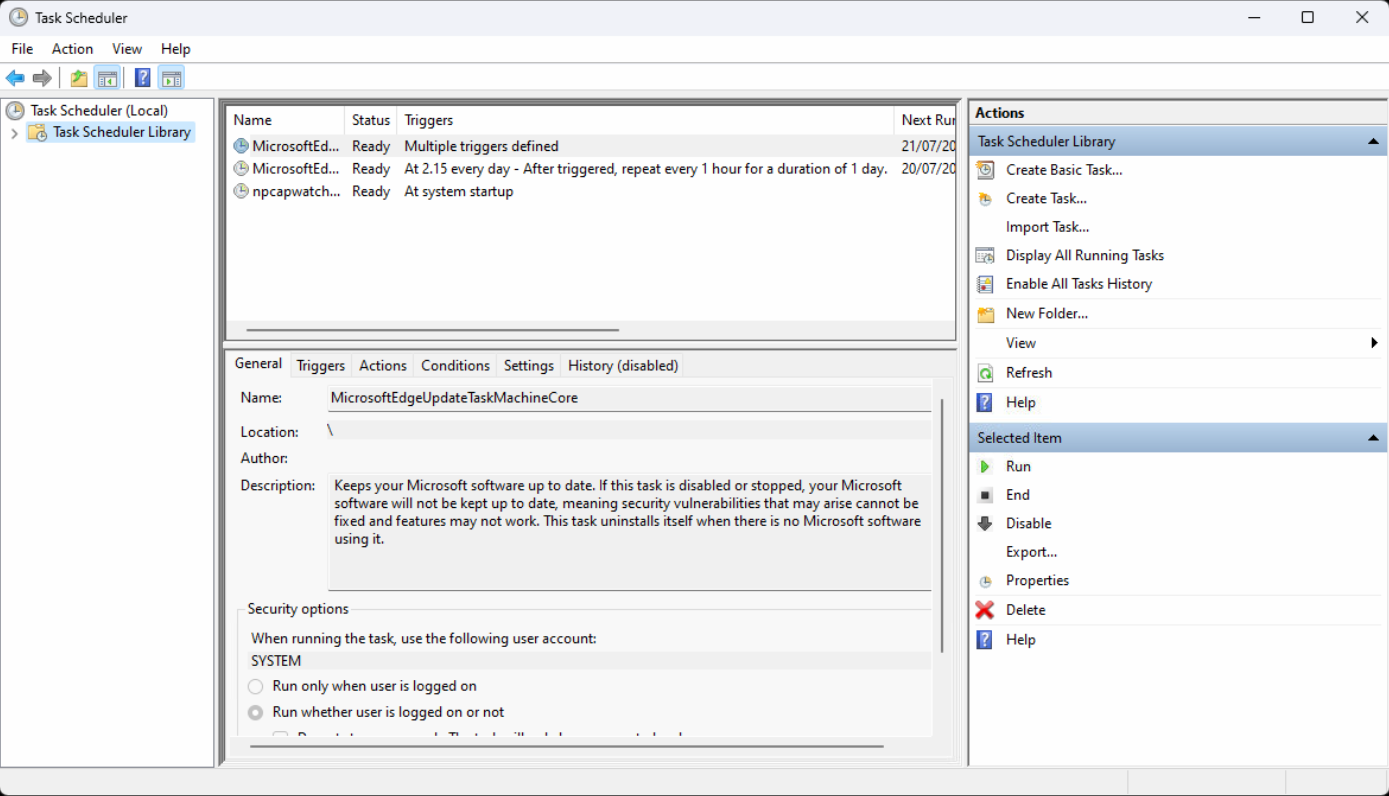The image size is (1389, 796).
Task: Open the Action menu
Action: [x=72, y=49]
